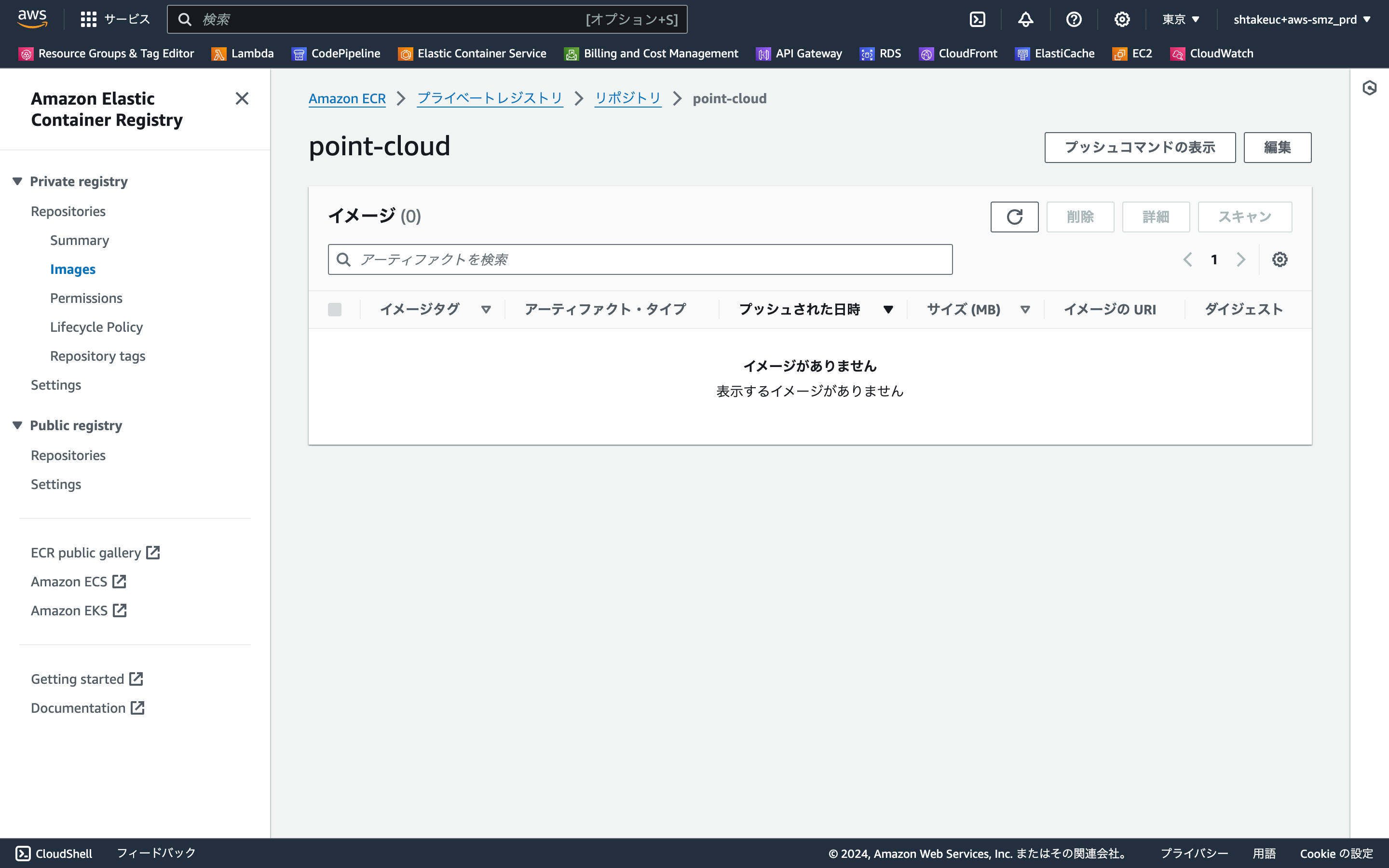Open the CodePipeline shortcut
This screenshot has height=868, width=1389.
click(336, 54)
